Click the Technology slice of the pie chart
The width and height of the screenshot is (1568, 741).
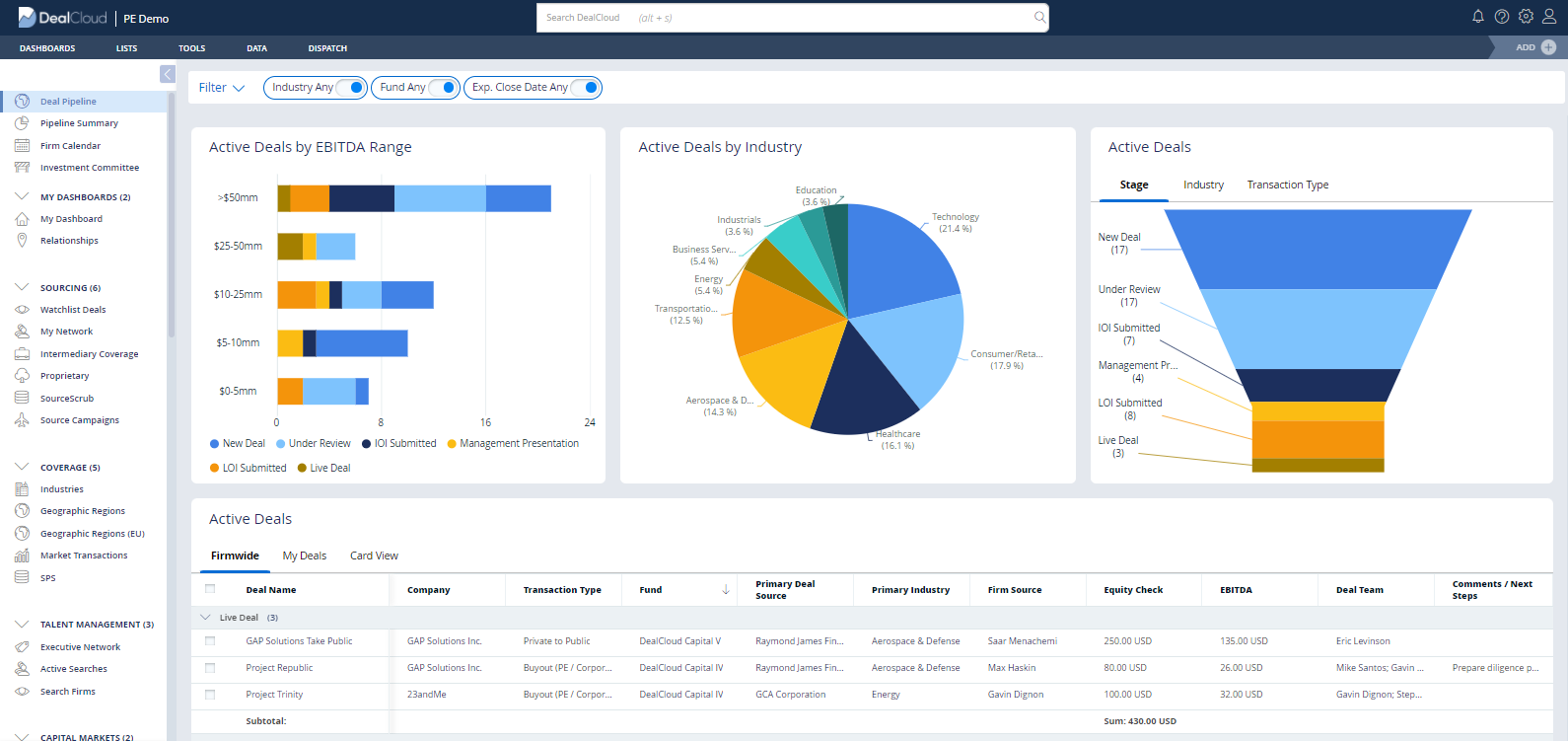click(895, 257)
